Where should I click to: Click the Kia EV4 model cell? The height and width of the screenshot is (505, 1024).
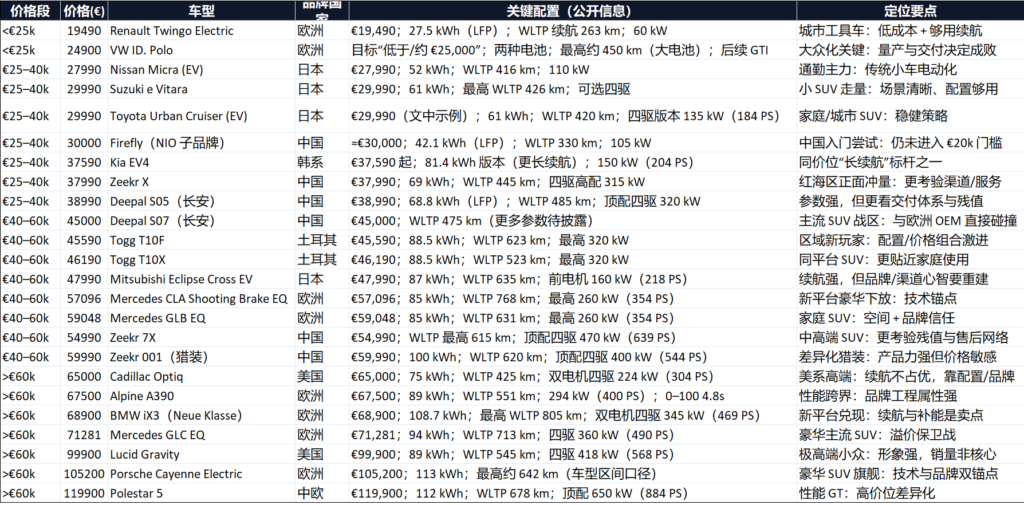(x=133, y=161)
